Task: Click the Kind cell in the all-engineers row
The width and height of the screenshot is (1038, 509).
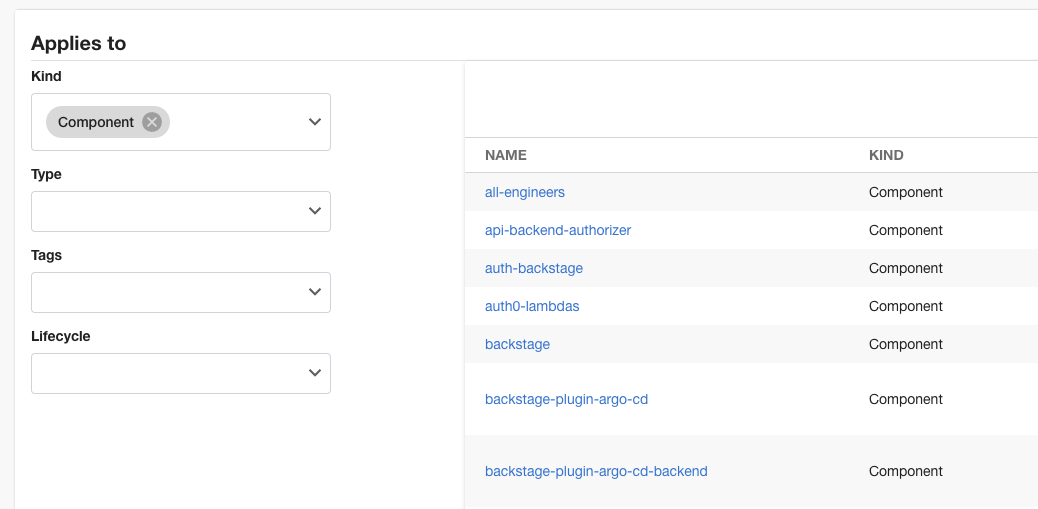Action: (906, 192)
